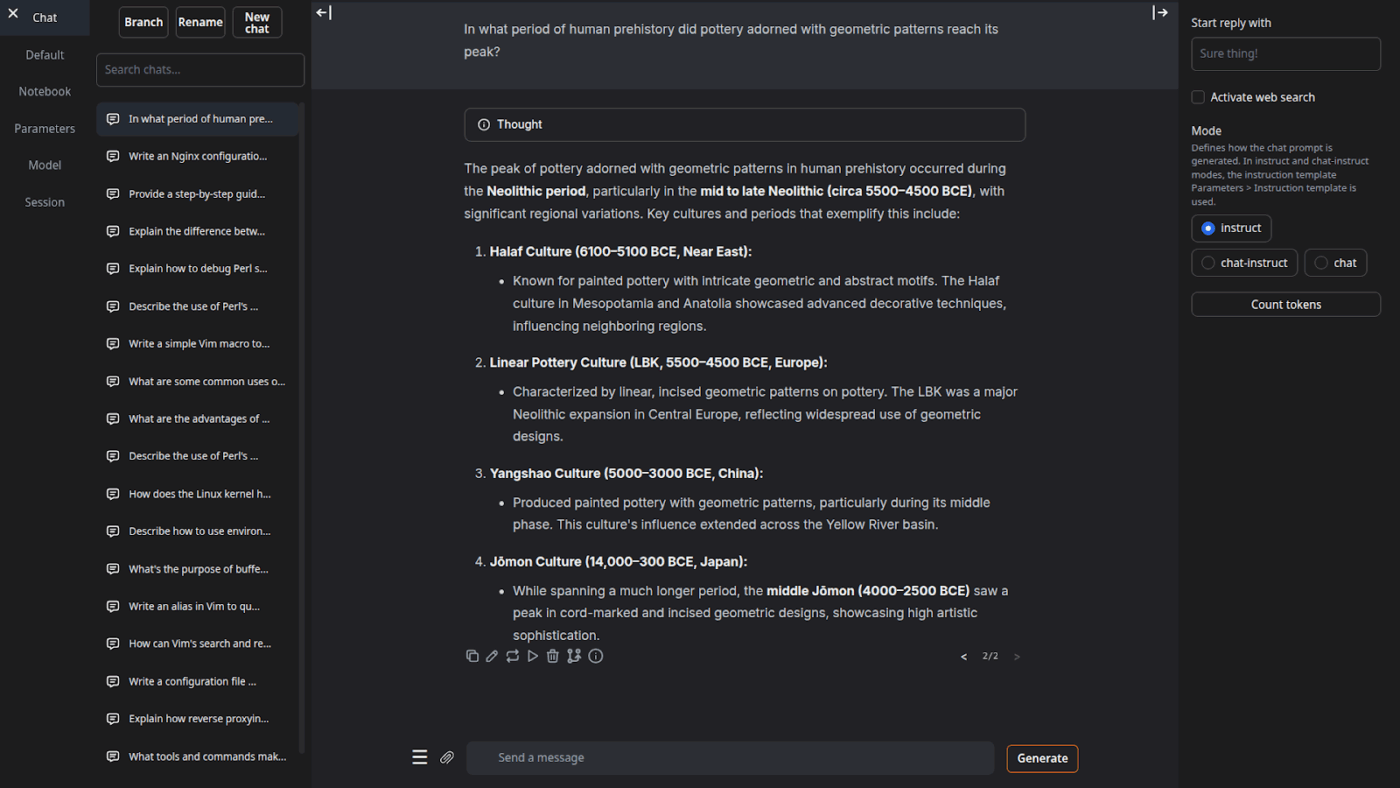This screenshot has height=788, width=1400.
Task: Copy the response with the copy icon
Action: (472, 656)
